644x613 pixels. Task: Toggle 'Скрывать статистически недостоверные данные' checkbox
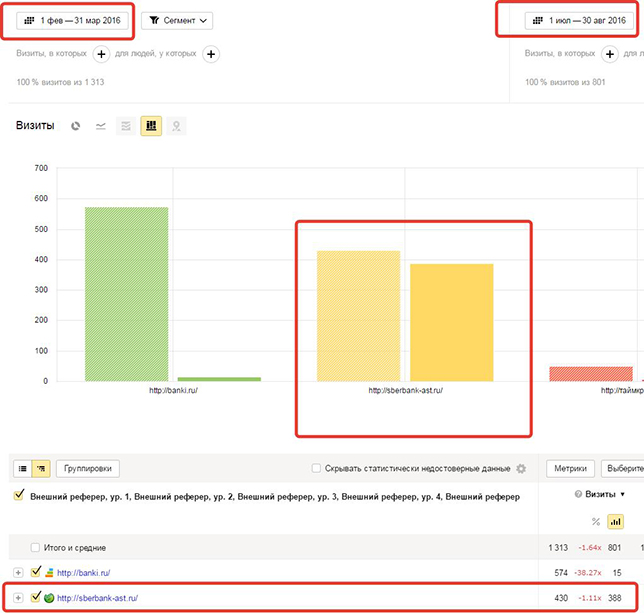pos(316,468)
